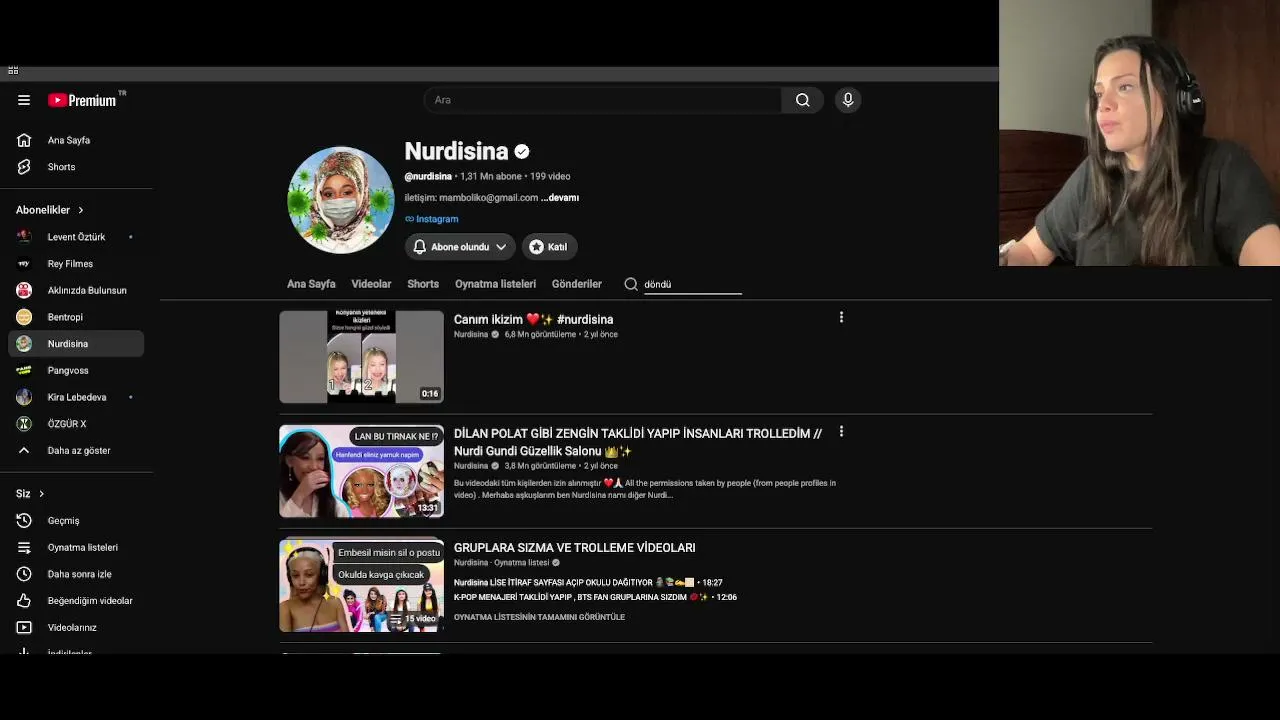This screenshot has width=1280, height=720.
Task: Open Kira Lebedeva subscription channel
Action: click(x=76, y=397)
